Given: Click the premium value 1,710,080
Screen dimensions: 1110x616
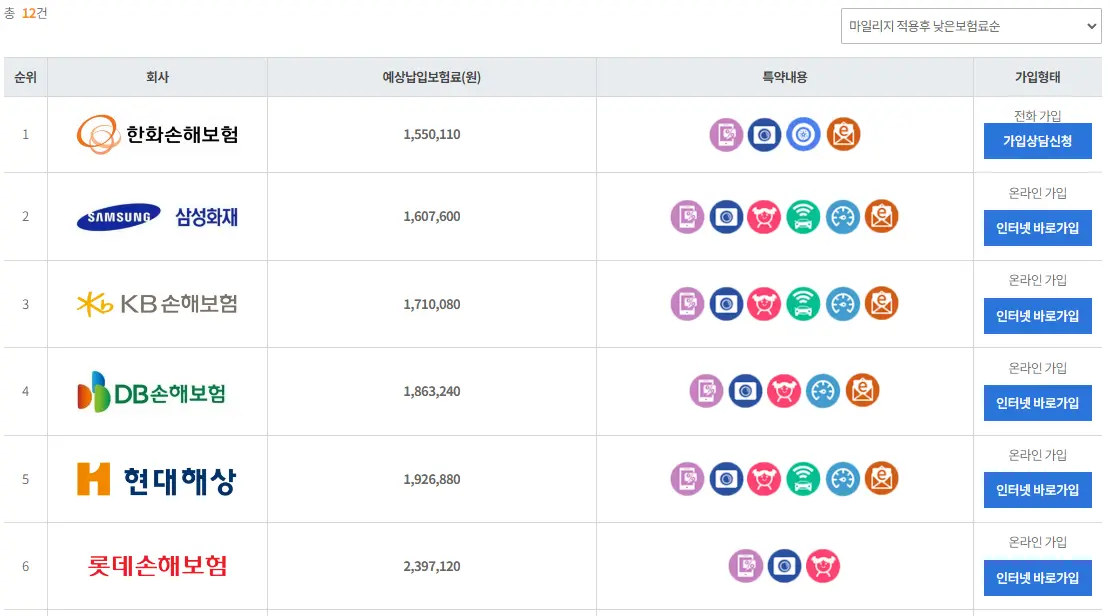Looking at the screenshot, I should (x=432, y=304).
